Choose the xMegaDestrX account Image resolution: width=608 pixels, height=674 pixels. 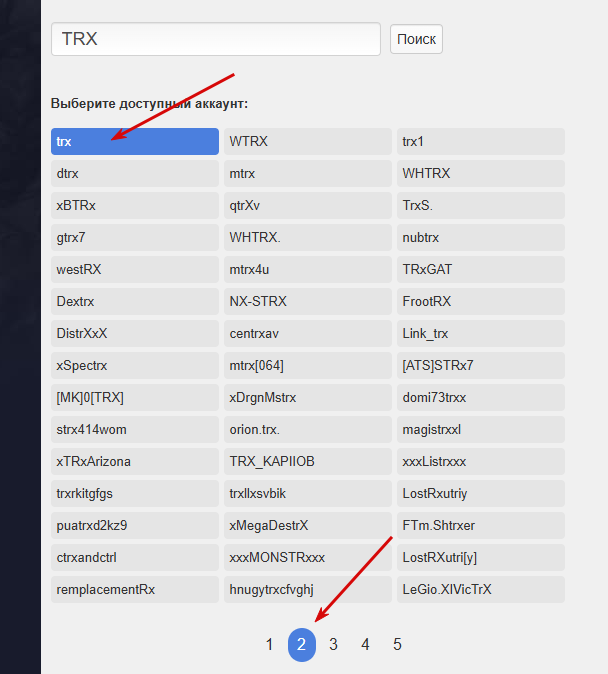(x=308, y=526)
